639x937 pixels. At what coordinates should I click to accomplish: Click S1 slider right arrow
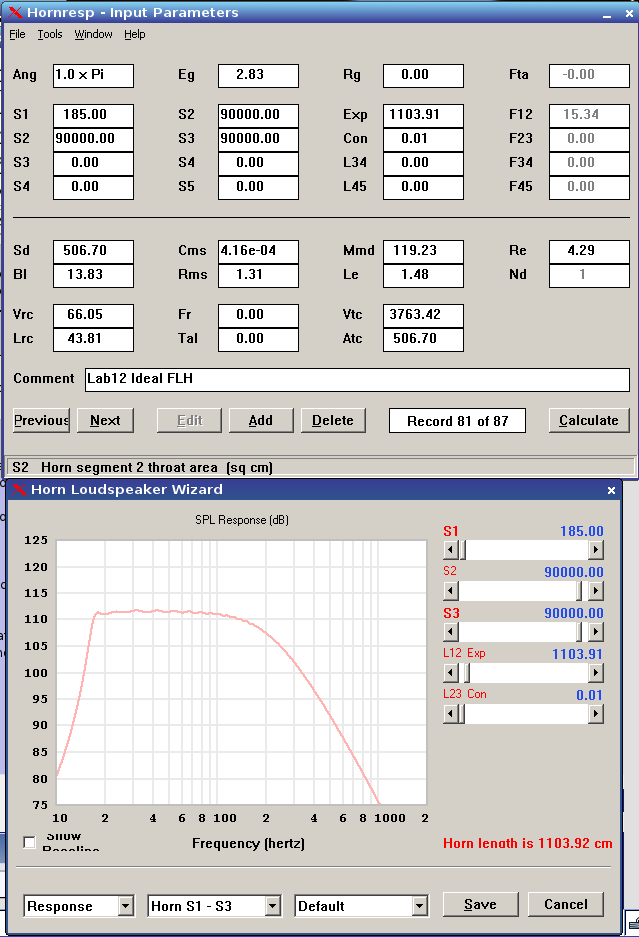[595, 549]
